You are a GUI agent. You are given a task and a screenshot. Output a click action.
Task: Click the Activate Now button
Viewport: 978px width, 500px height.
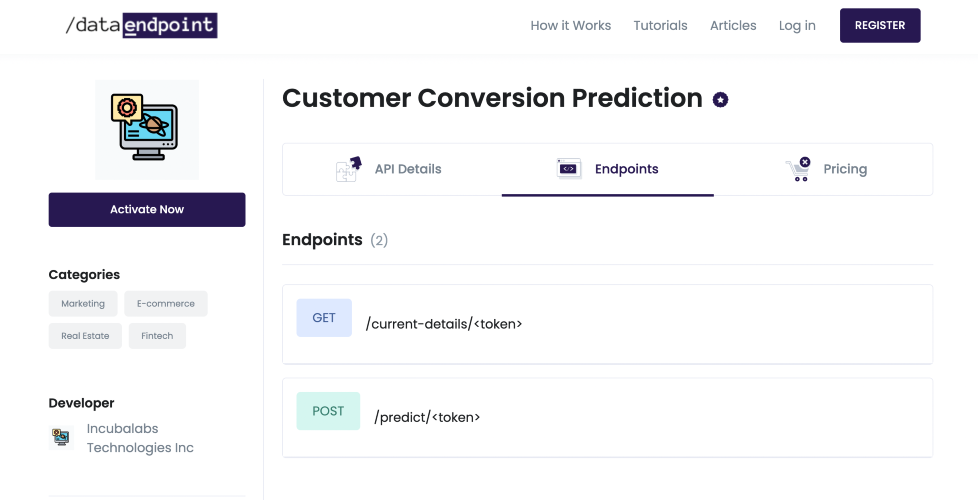point(147,209)
